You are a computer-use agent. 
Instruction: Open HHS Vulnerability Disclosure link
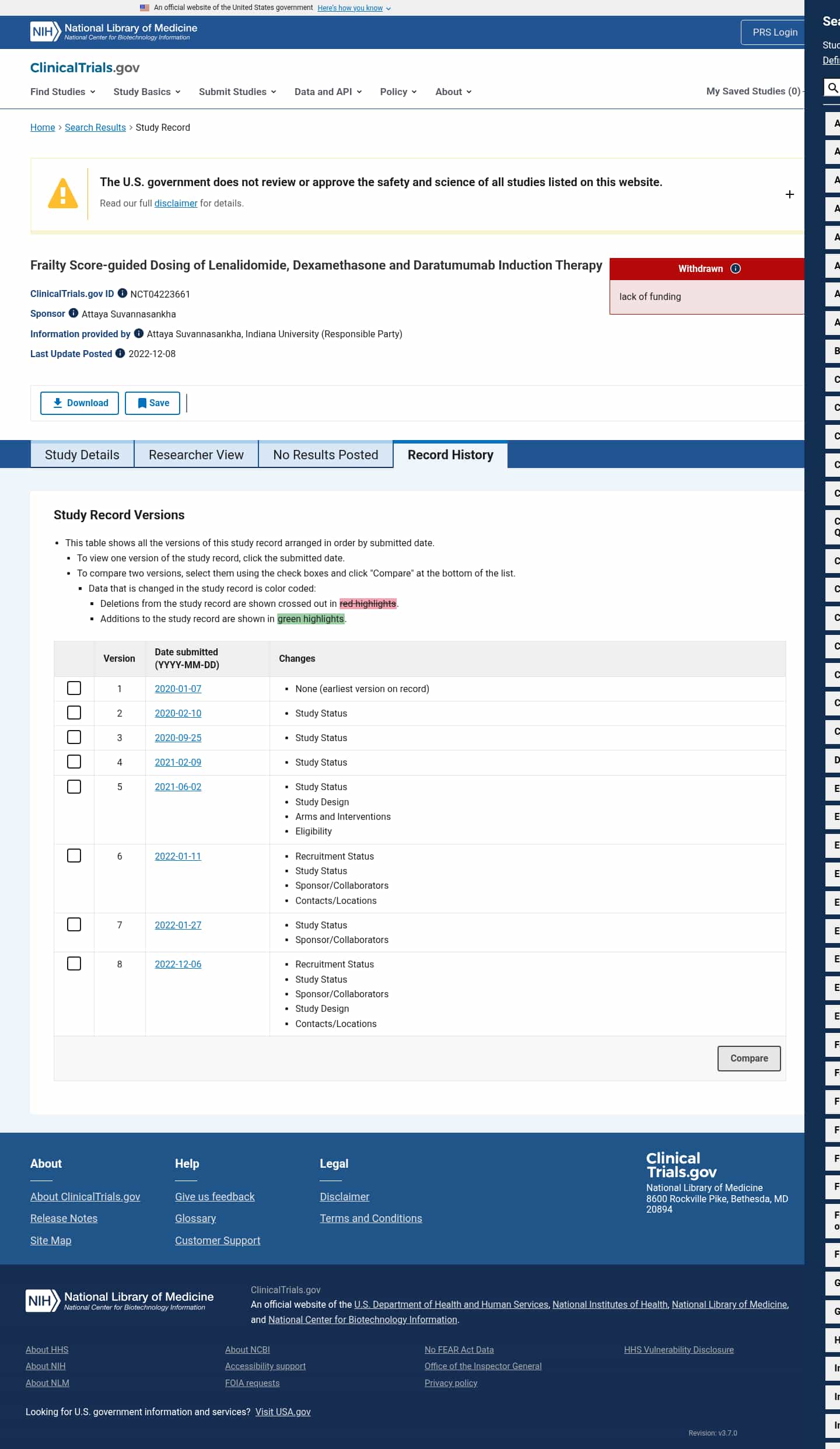pos(679,1349)
